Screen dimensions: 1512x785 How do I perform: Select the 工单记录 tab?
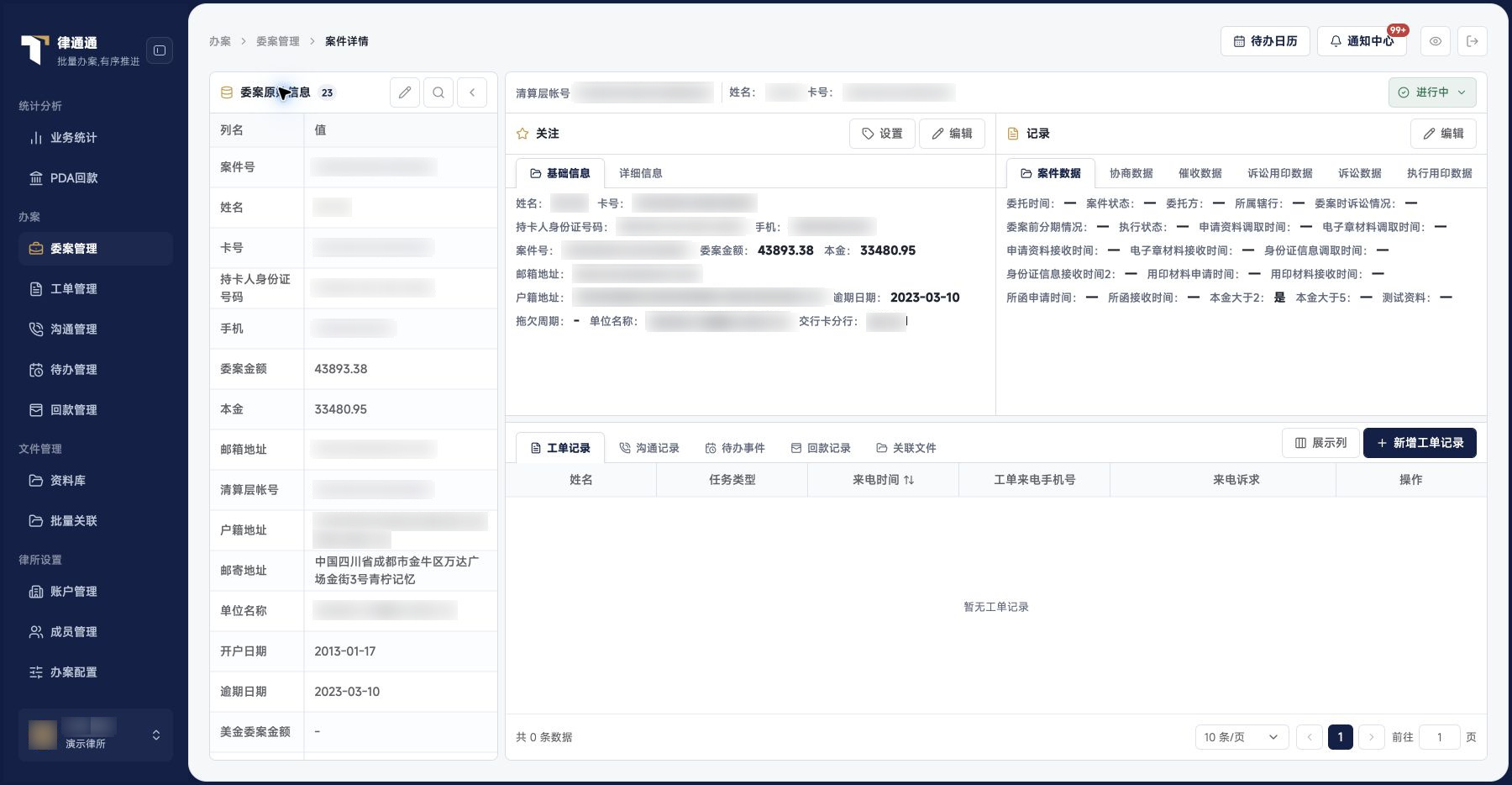tap(560, 448)
